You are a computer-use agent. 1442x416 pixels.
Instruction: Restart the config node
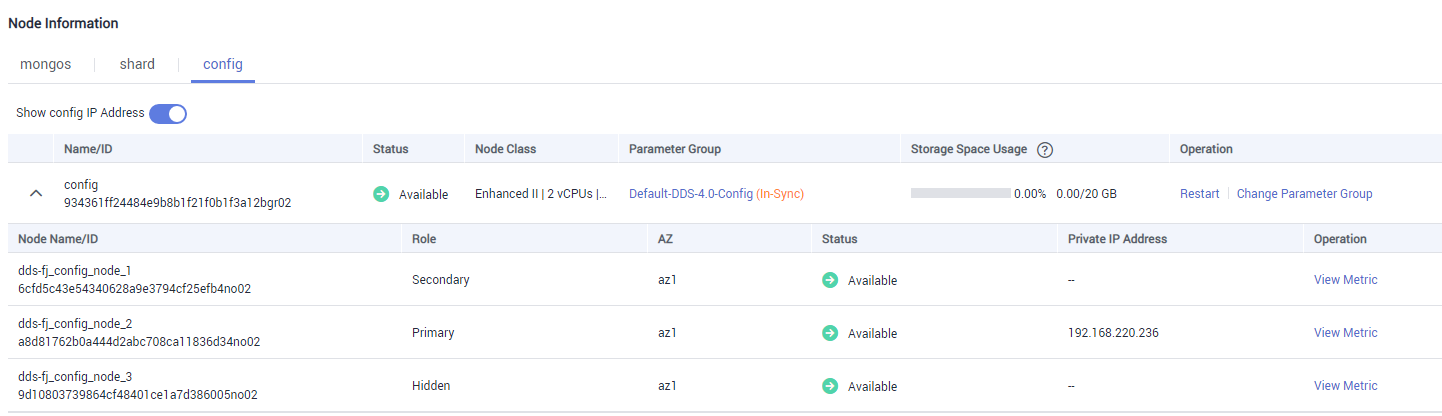click(1200, 194)
